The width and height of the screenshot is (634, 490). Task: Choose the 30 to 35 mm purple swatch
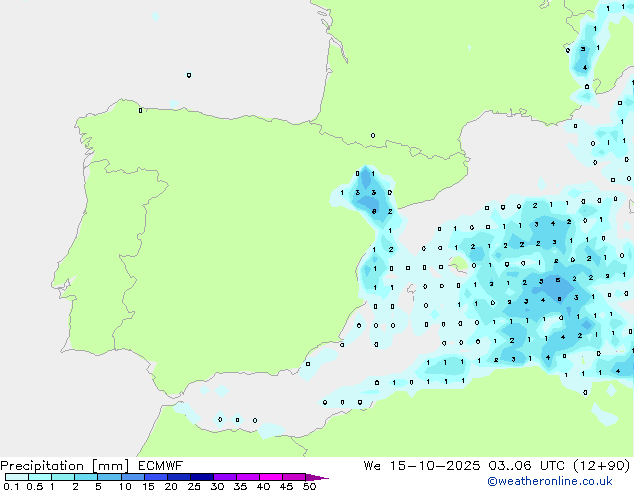pyautogui.click(x=224, y=477)
